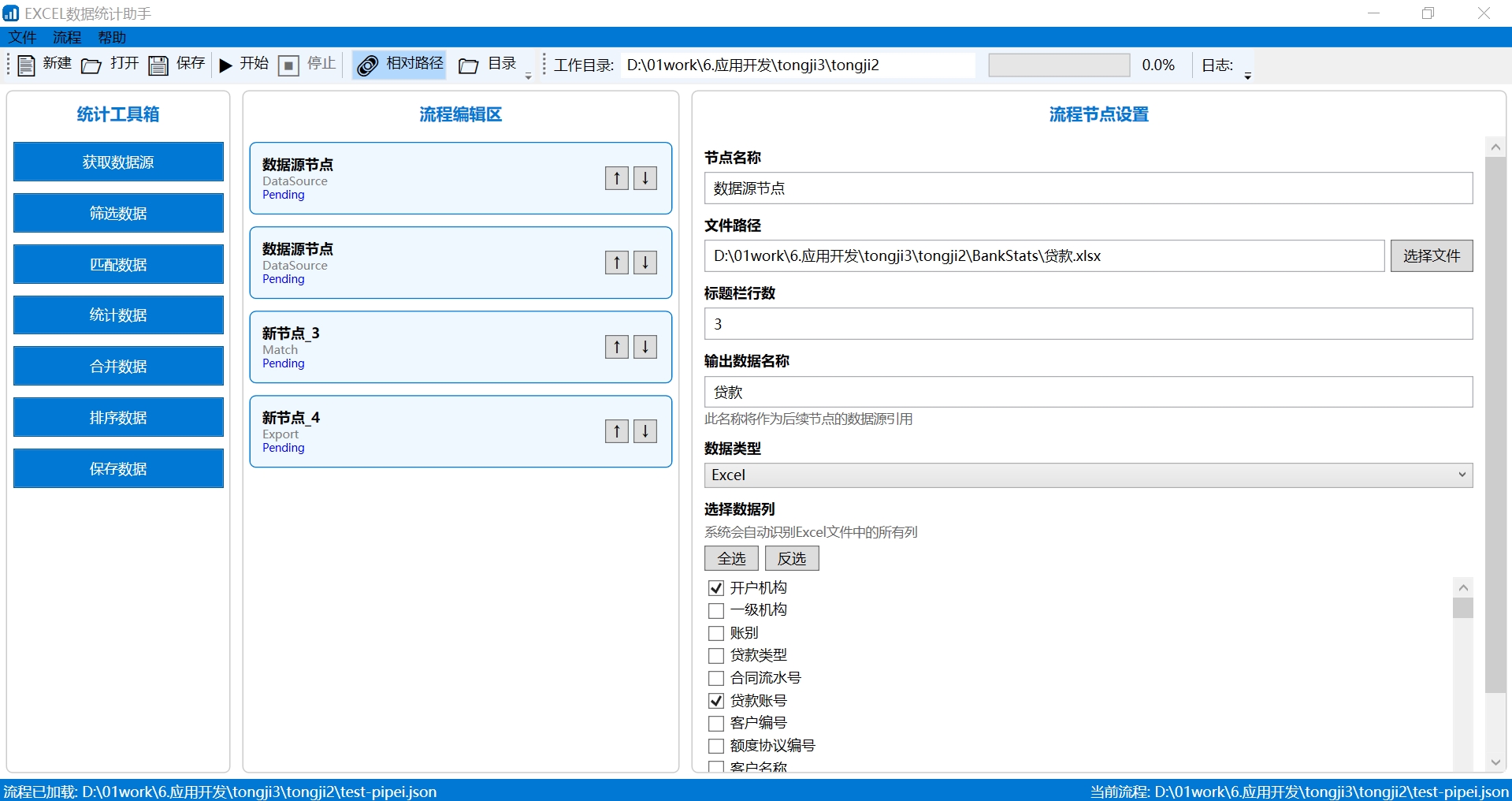This screenshot has height=801, width=1512.
Task: Move 新节点_4 Export node up
Action: pyautogui.click(x=616, y=431)
